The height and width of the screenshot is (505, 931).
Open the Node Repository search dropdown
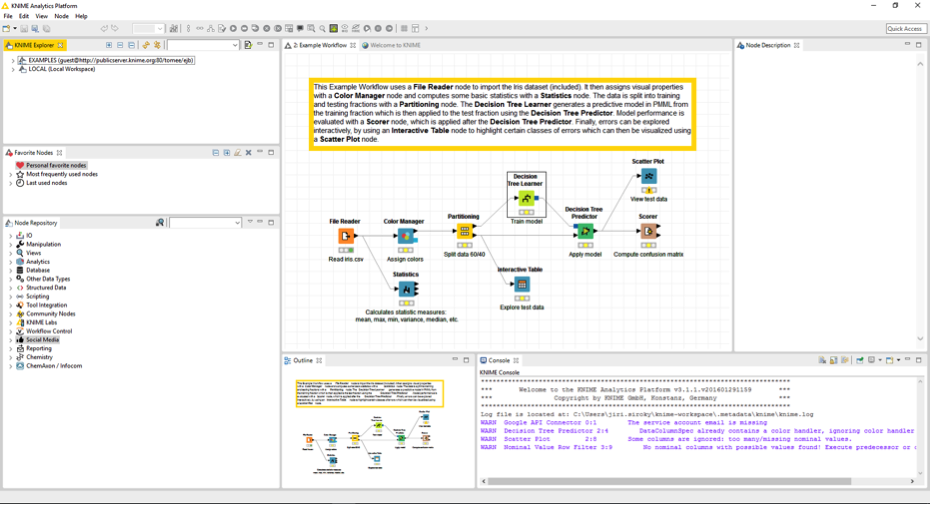click(x=238, y=223)
